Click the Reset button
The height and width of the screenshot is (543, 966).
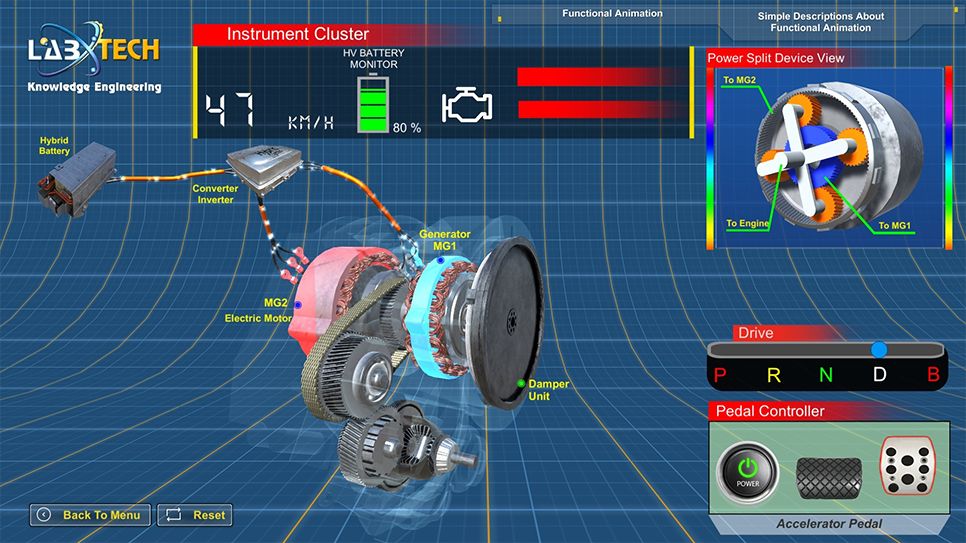pos(195,515)
